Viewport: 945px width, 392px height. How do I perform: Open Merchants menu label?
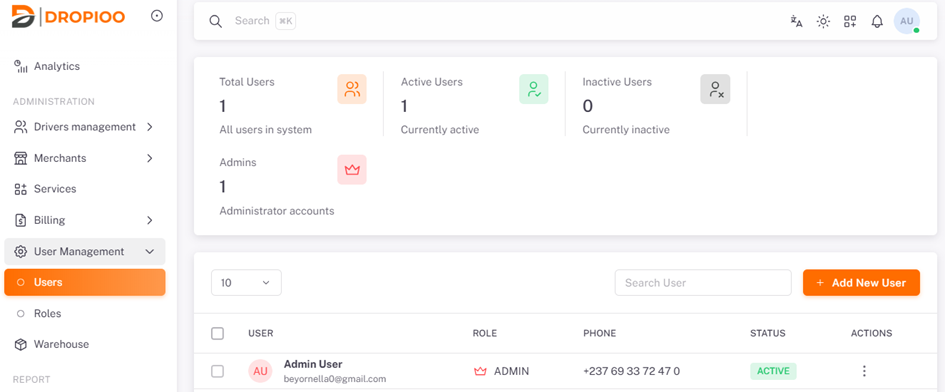tap(60, 158)
